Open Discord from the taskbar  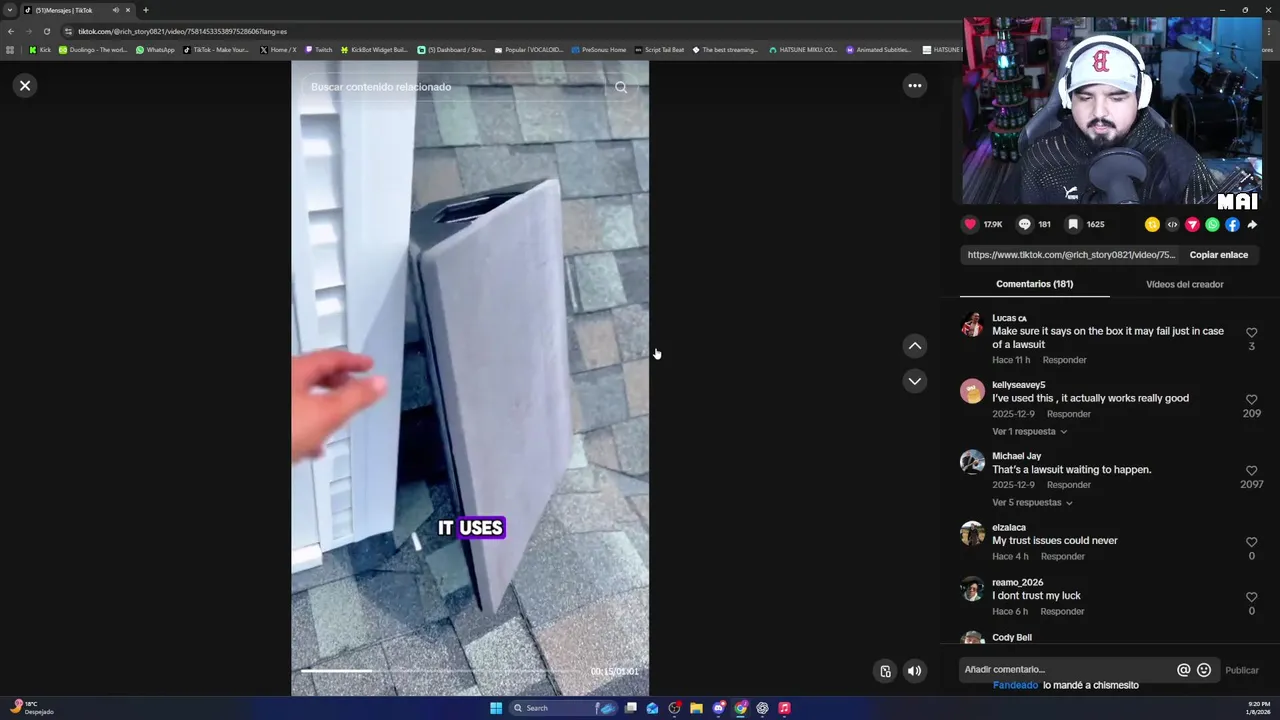718,708
